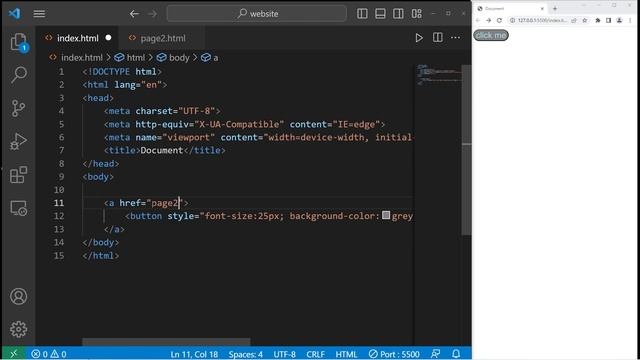Run the file with the play icon

[419, 38]
